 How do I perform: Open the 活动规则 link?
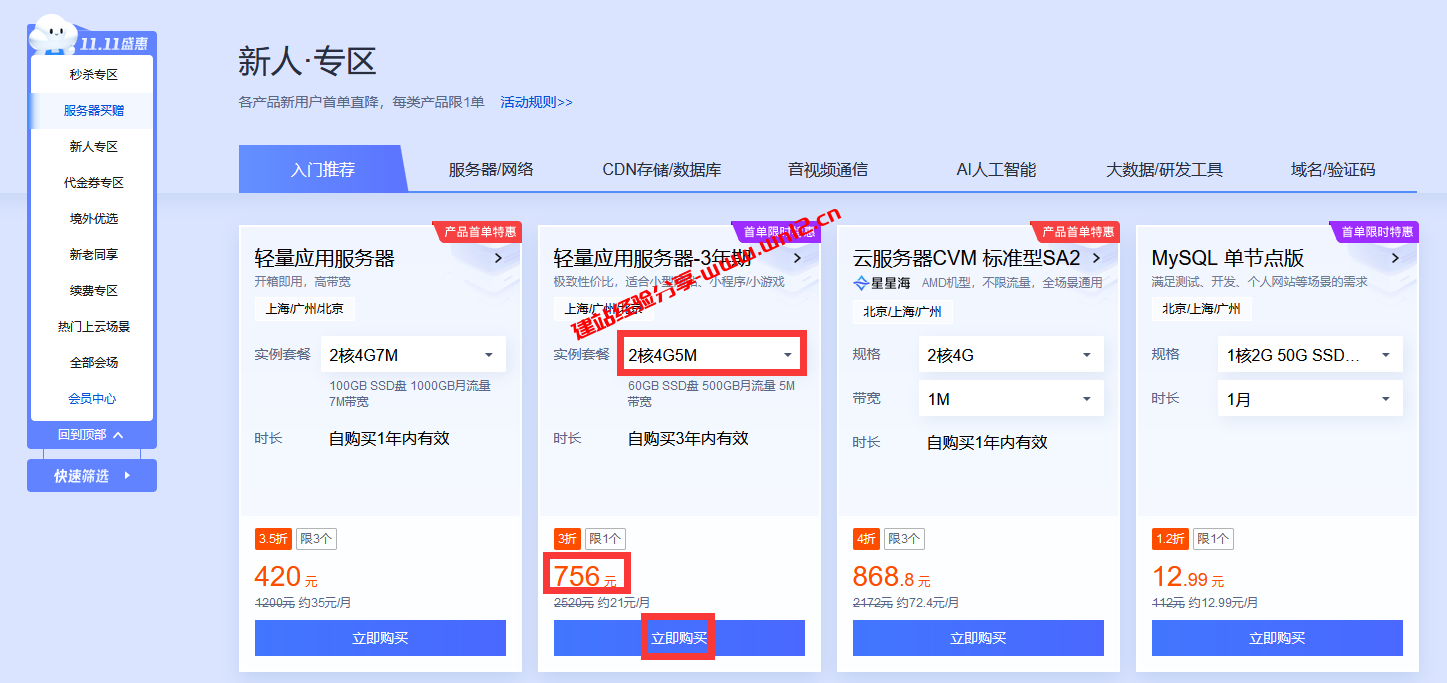point(534,101)
